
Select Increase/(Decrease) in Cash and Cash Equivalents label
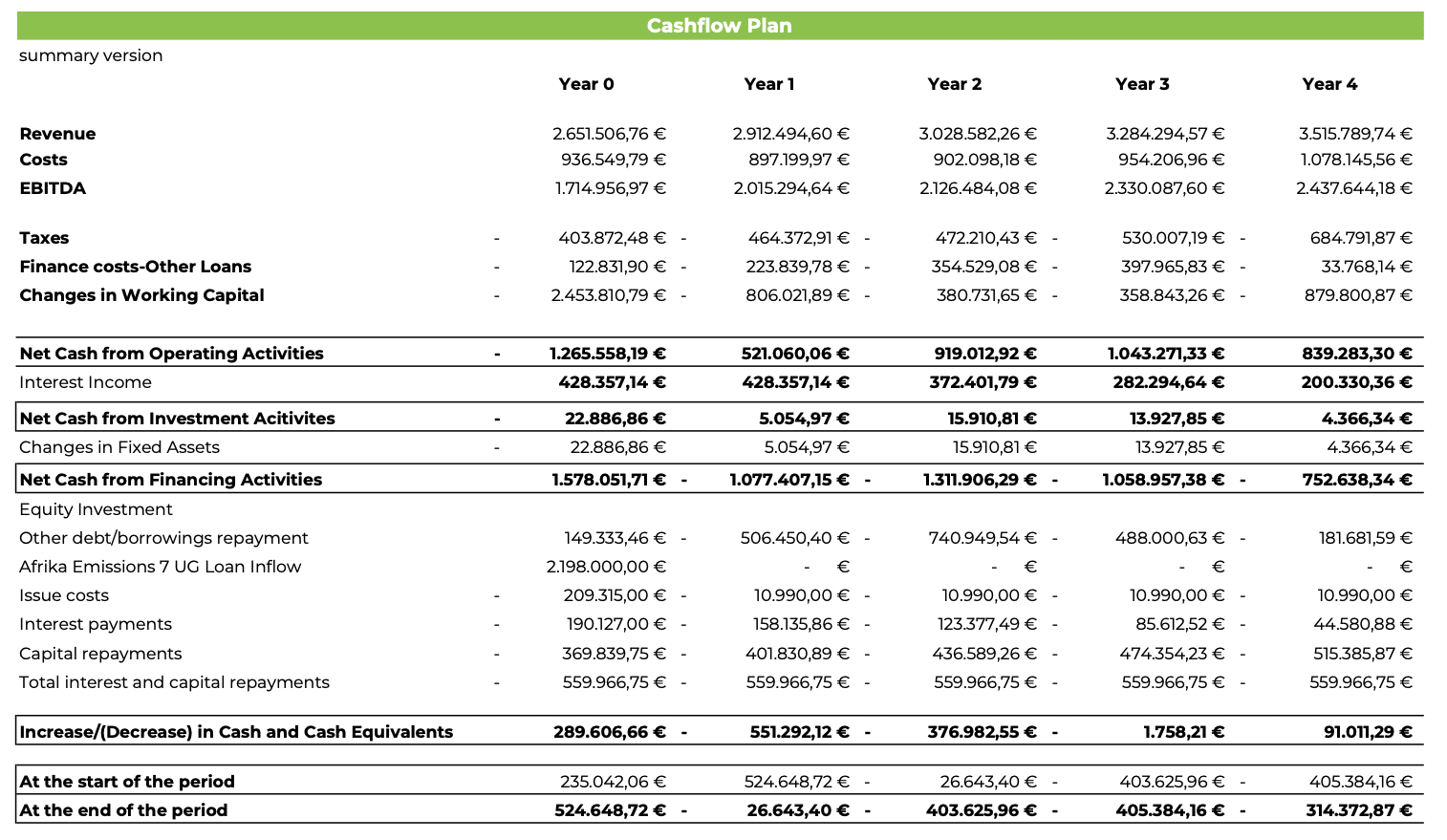pos(236,732)
